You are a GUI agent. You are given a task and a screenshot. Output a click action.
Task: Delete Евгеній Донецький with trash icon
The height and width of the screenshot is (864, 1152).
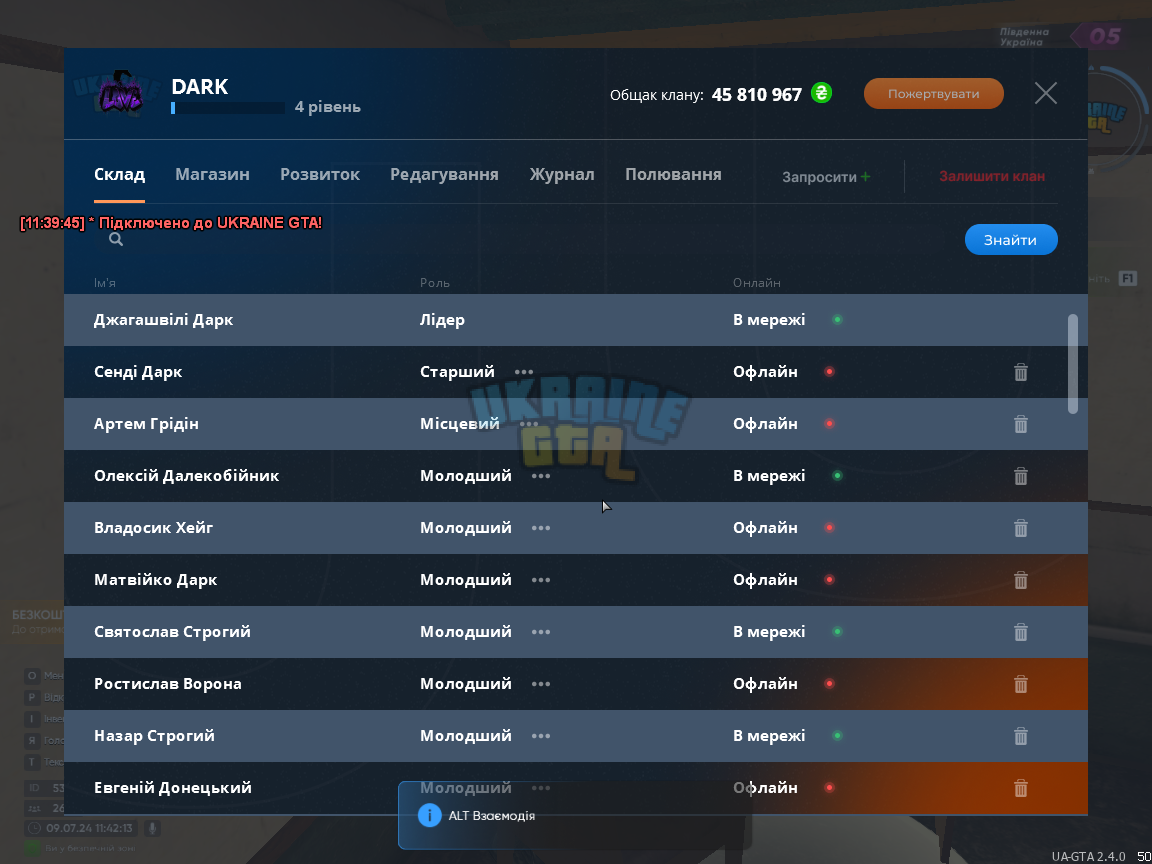click(1020, 788)
